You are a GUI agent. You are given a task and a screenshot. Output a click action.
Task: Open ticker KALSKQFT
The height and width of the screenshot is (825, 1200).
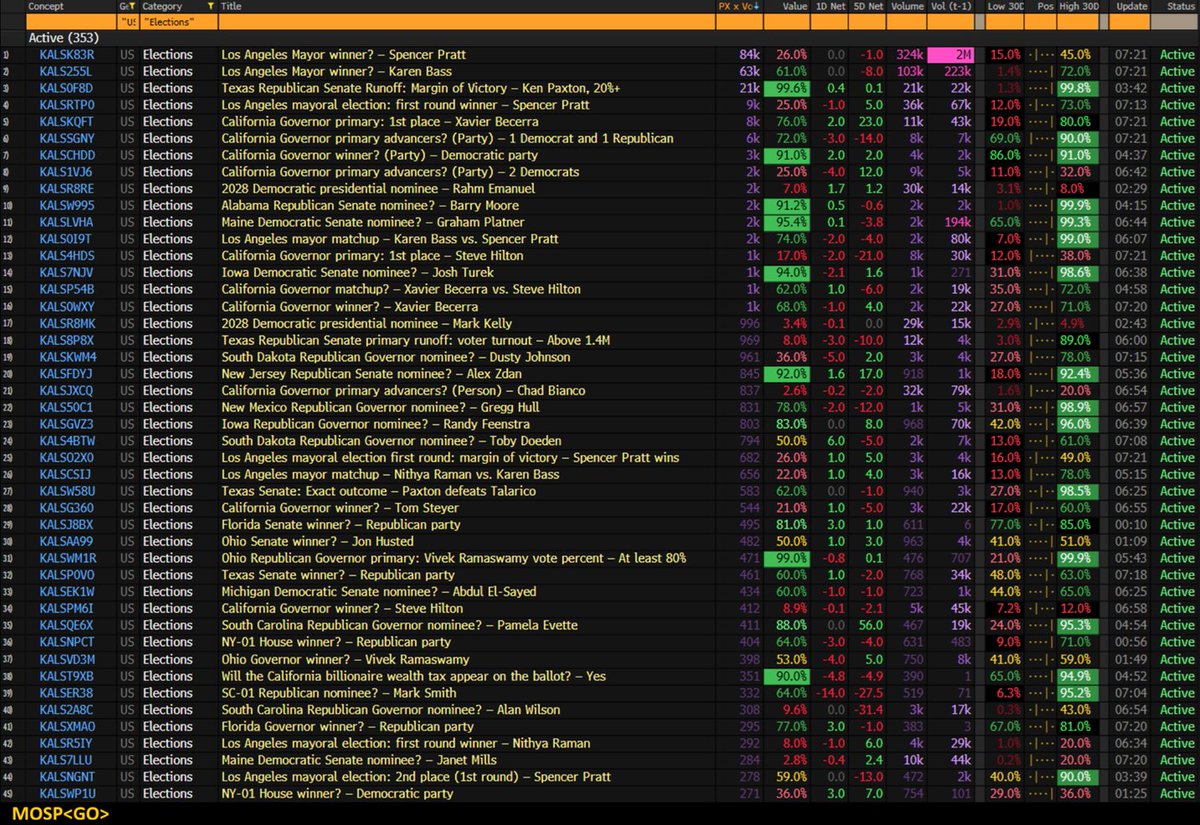pos(67,121)
